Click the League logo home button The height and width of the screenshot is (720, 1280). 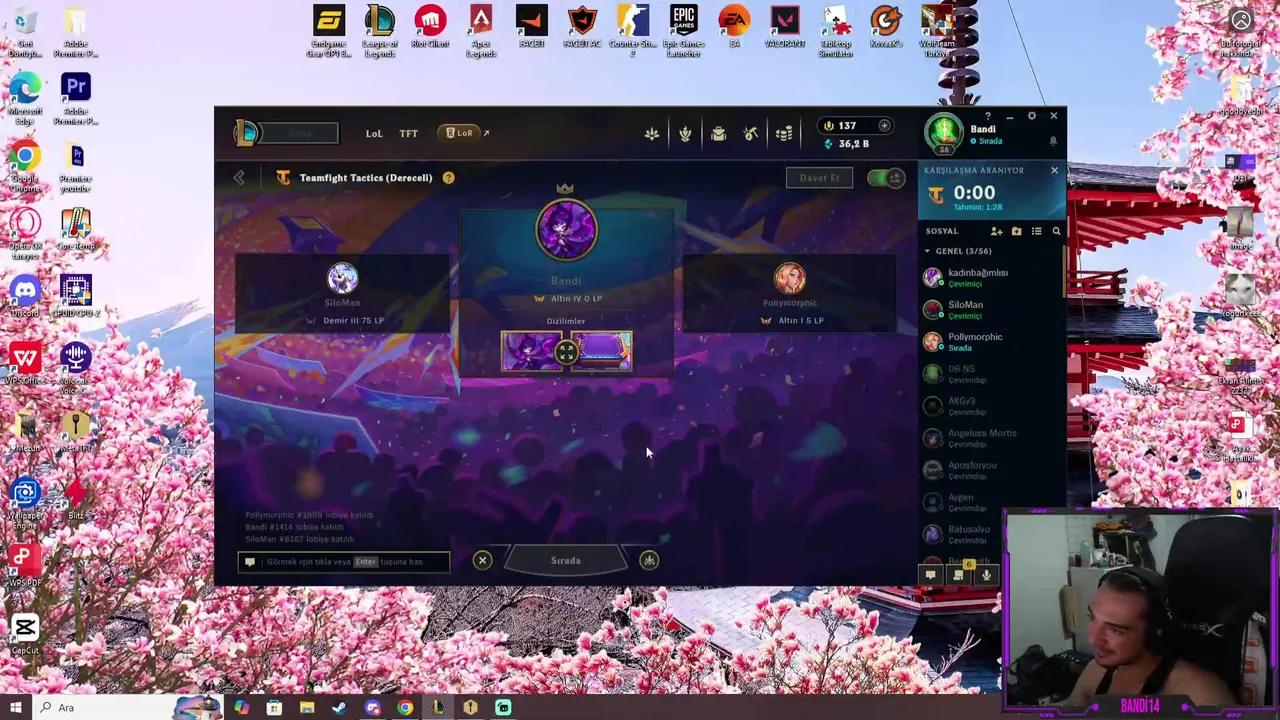pyautogui.click(x=247, y=133)
